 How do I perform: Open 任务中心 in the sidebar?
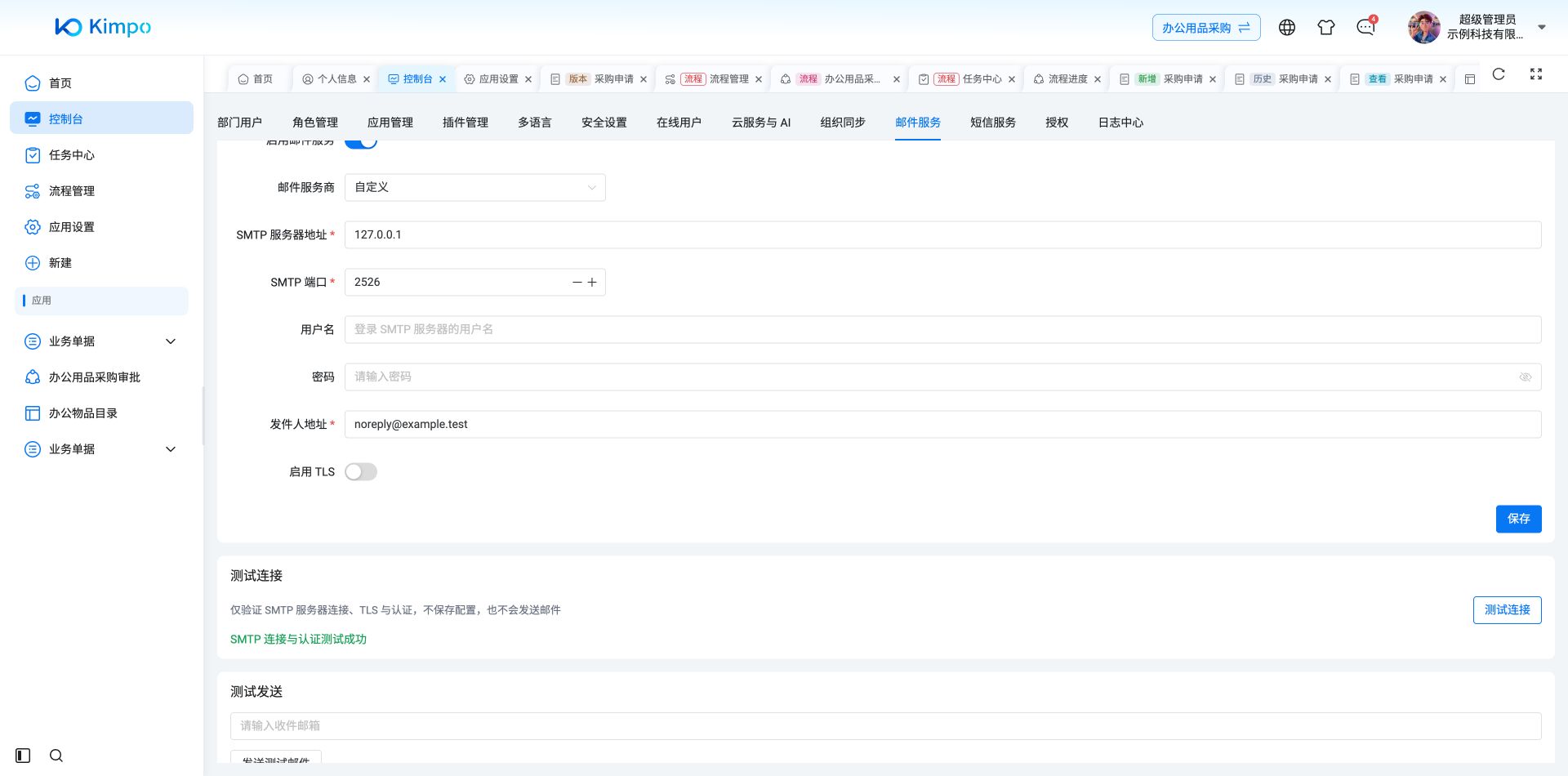click(101, 155)
